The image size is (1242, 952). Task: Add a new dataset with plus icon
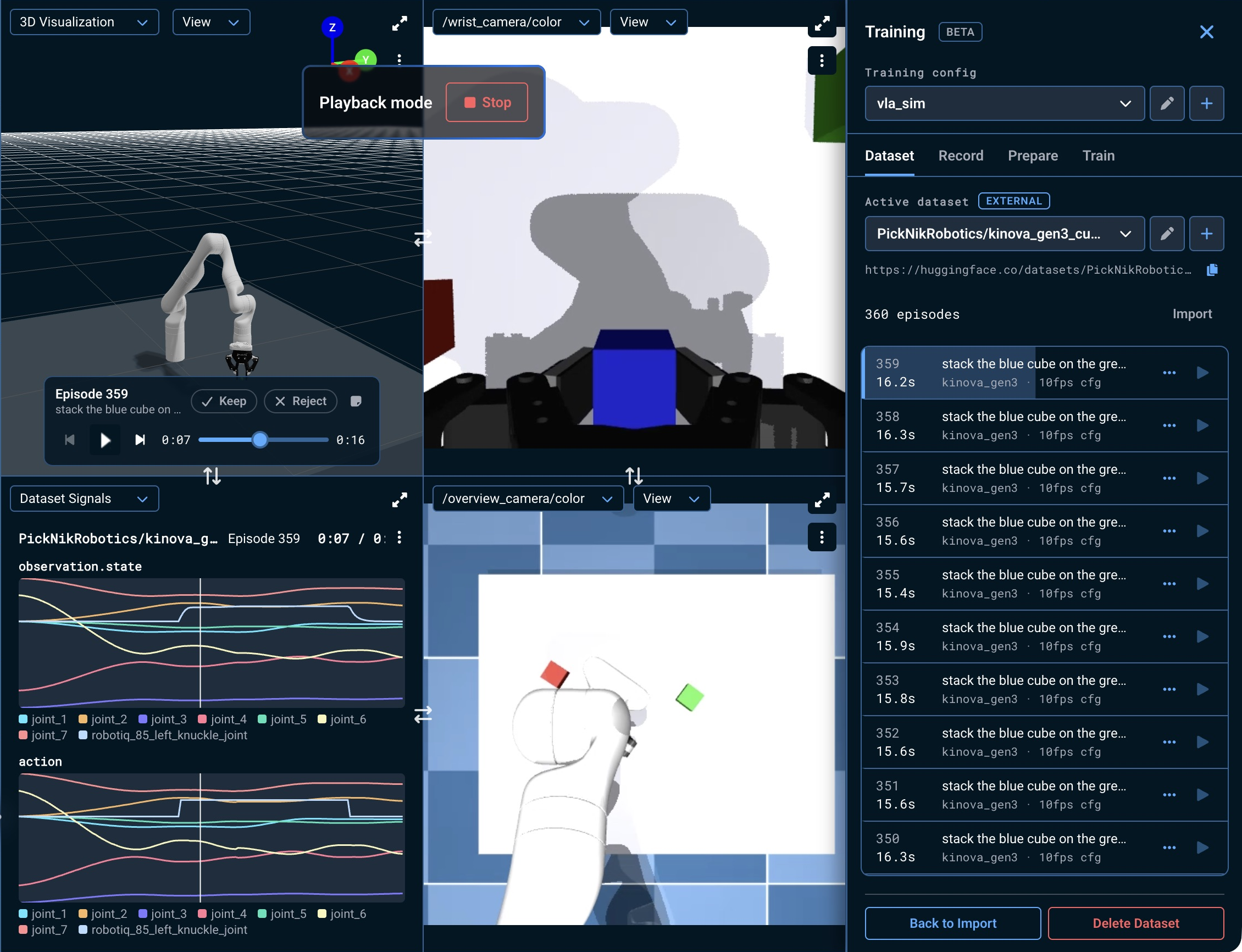pos(1206,234)
